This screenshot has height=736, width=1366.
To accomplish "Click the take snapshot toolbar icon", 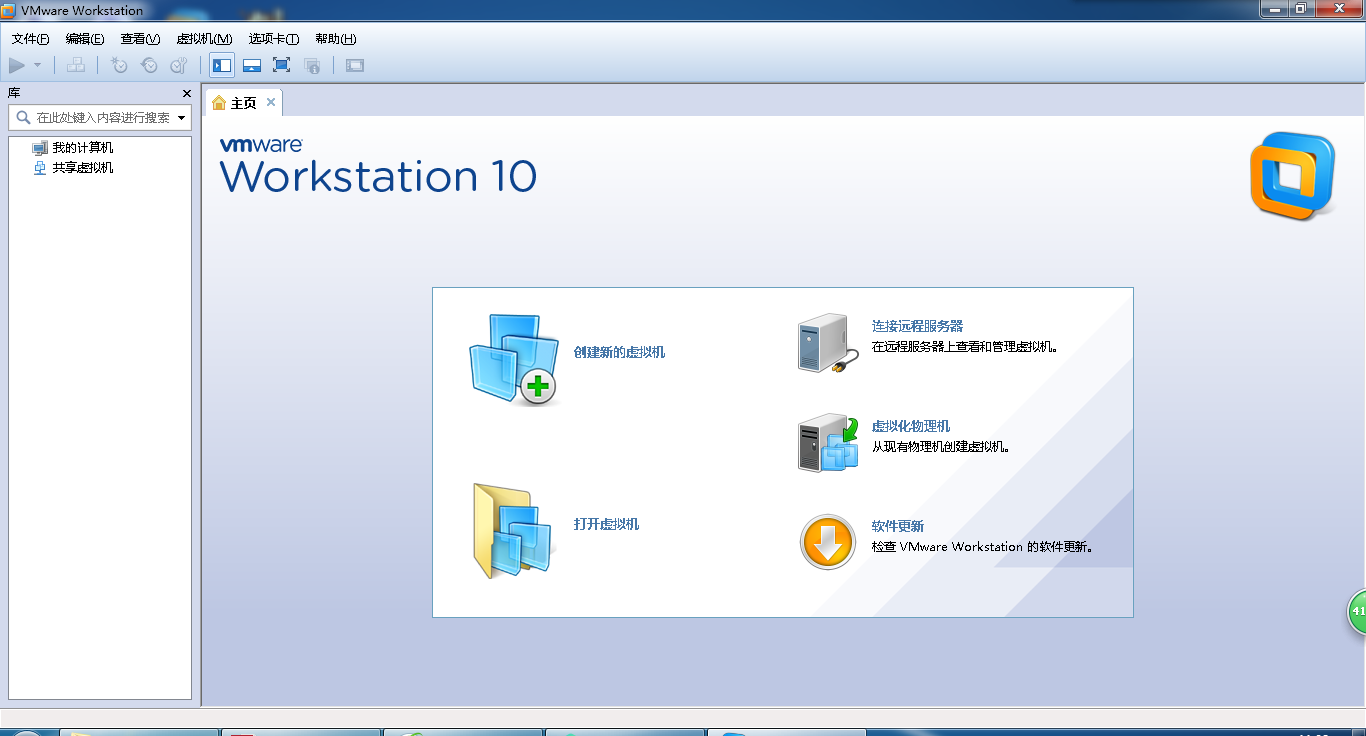I will coord(119,66).
